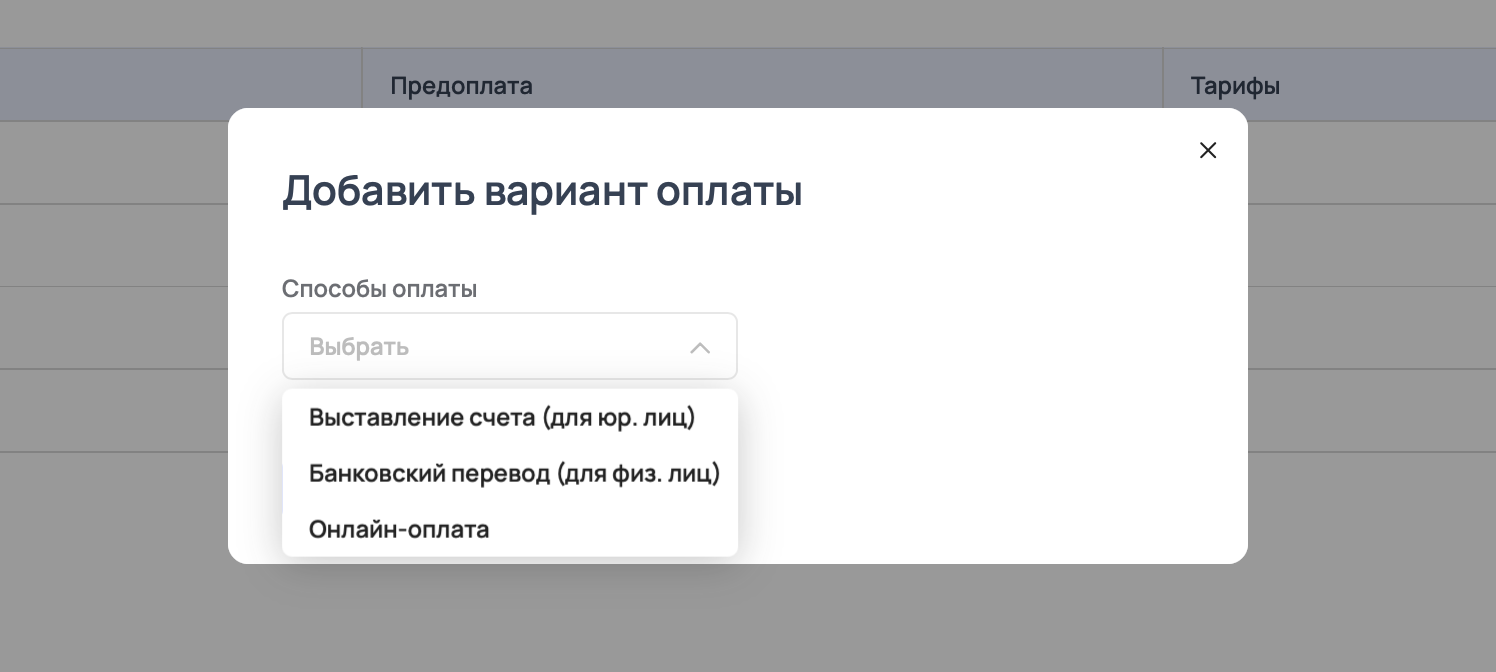The width and height of the screenshot is (1496, 672).
Task: Click the blank column header before 'Предоплата'
Action: [180, 86]
